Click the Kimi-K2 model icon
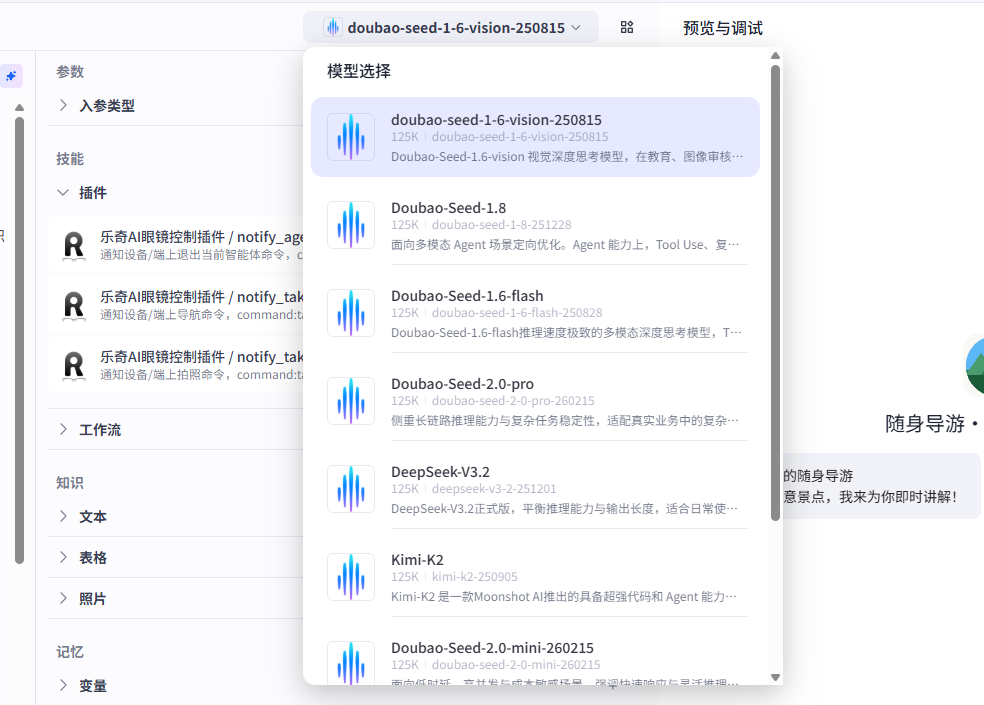Viewport: 984px width, 705px height. tap(351, 576)
